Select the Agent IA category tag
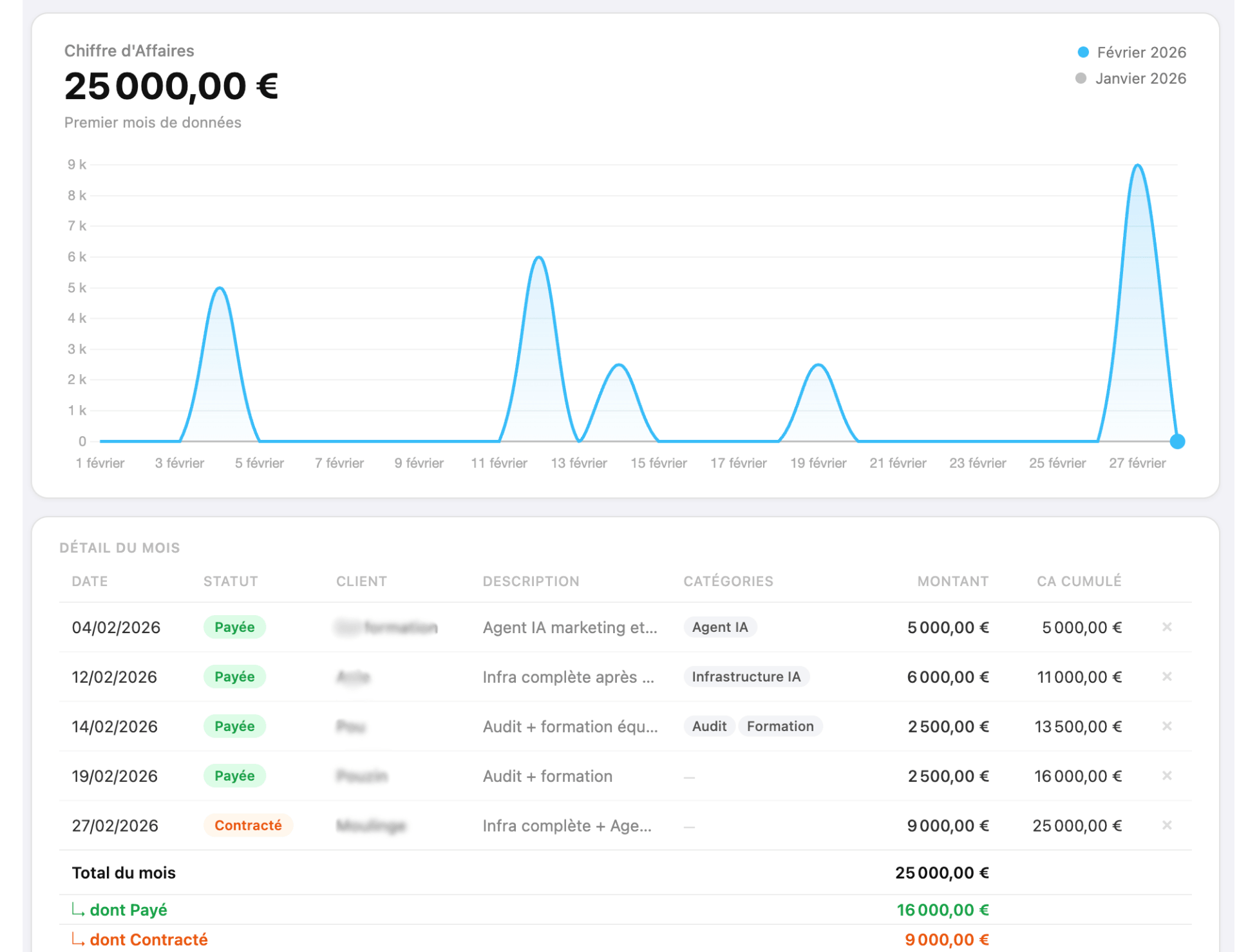The height and width of the screenshot is (952, 1257). 719,627
